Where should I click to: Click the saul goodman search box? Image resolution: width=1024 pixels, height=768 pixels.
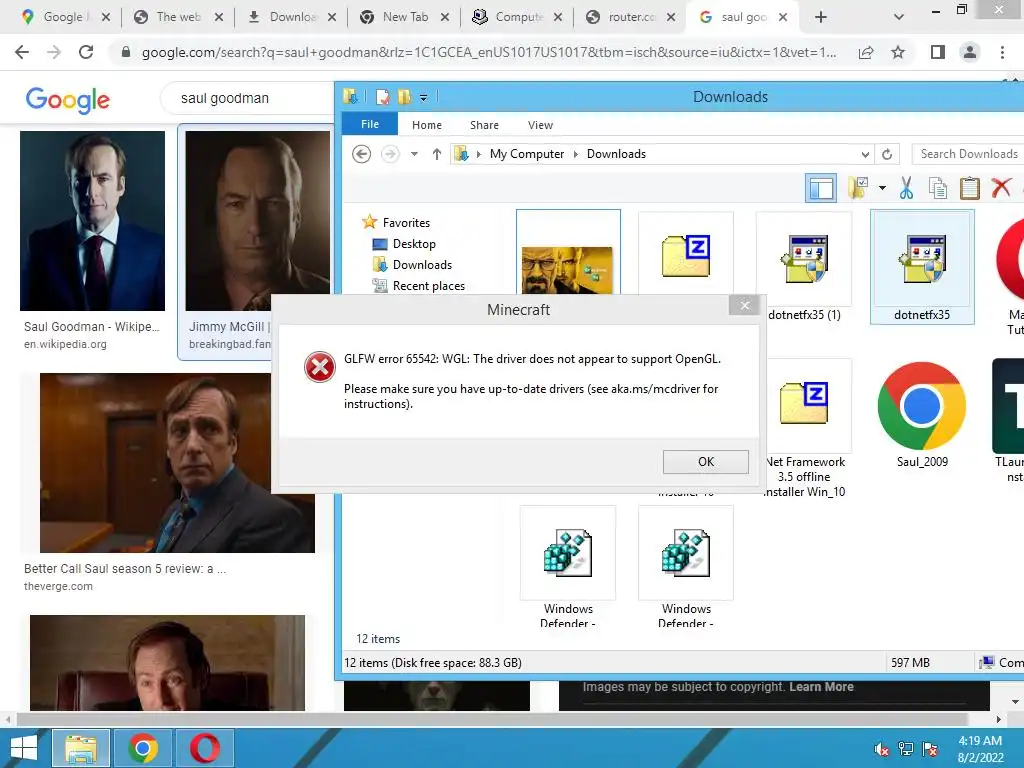[248, 99]
